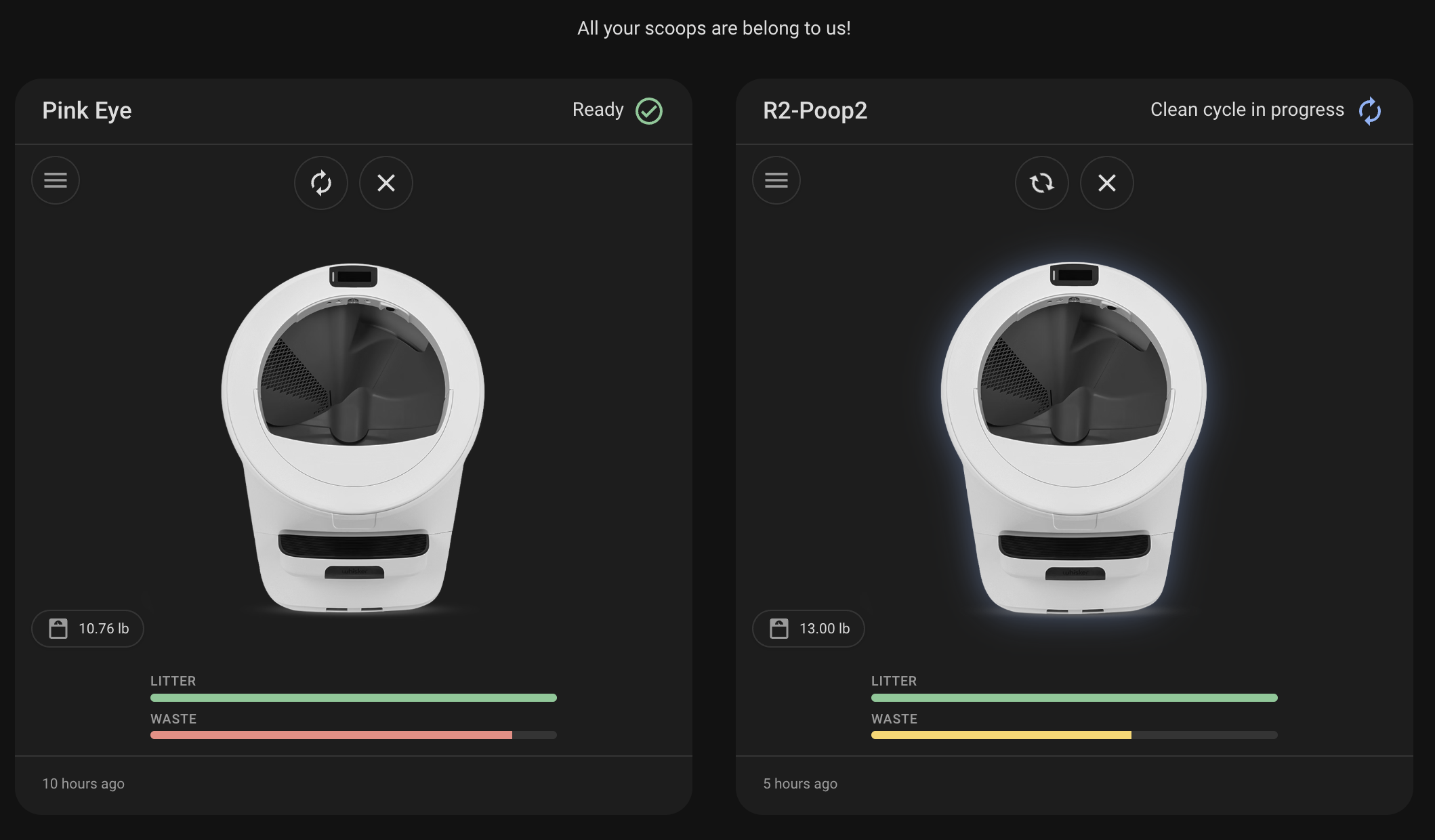
Task: Open the Pink Eye hamburger menu
Action: [56, 181]
